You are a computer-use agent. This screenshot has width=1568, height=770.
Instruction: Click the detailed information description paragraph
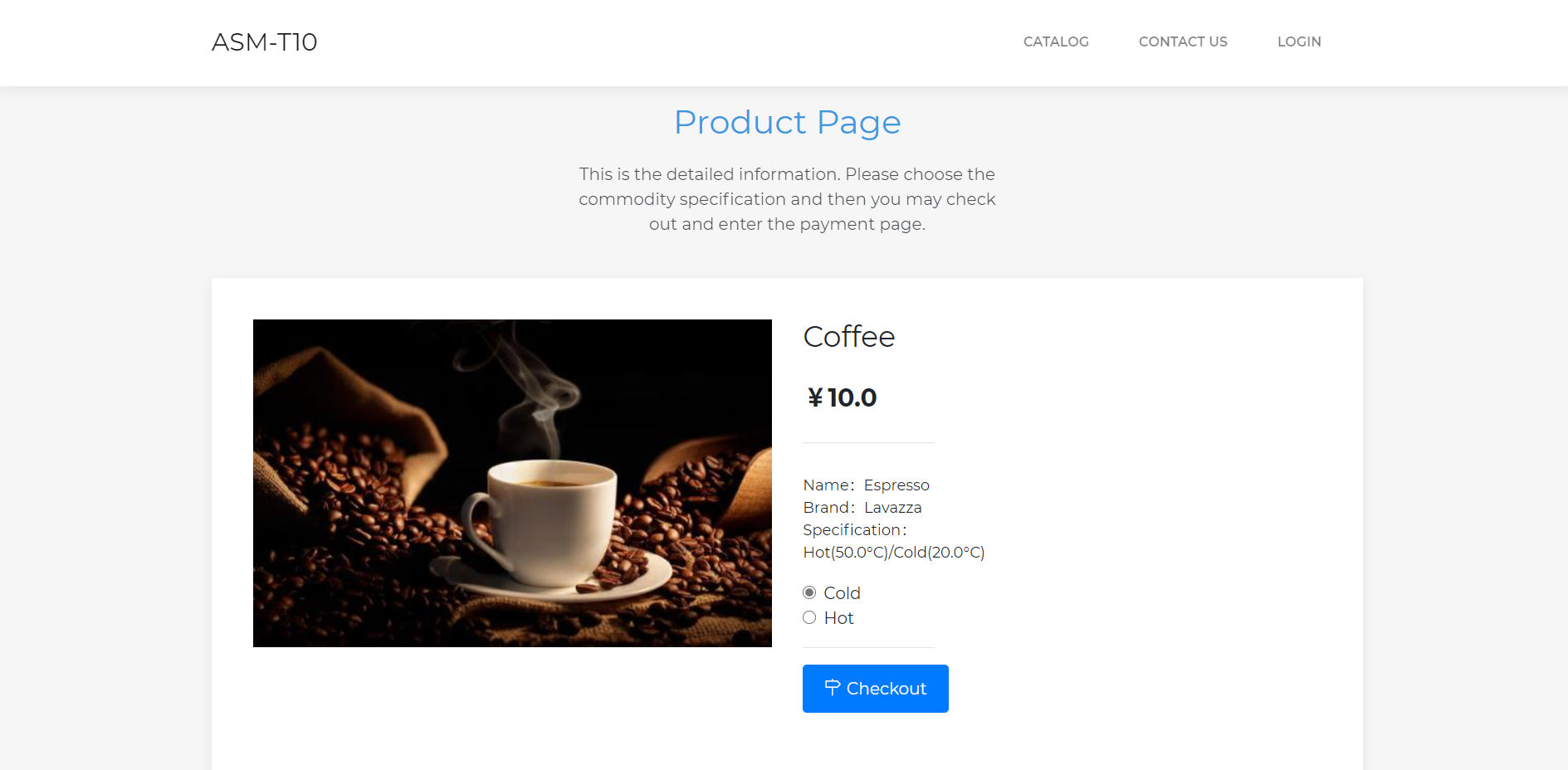point(787,199)
